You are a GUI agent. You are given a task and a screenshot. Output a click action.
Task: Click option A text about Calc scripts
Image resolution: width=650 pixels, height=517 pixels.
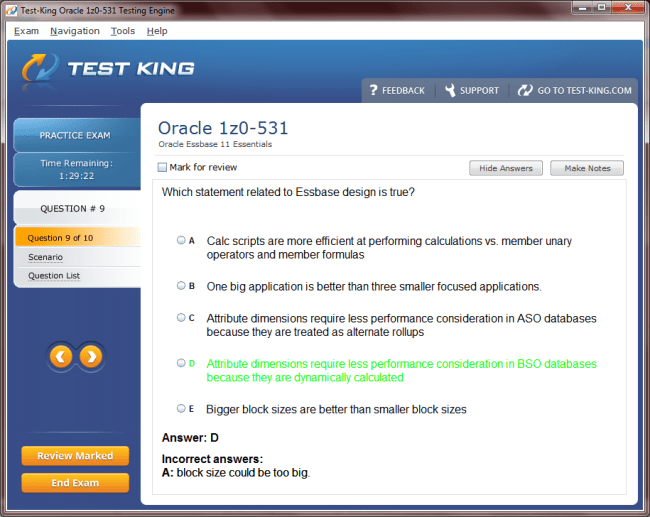tap(389, 248)
